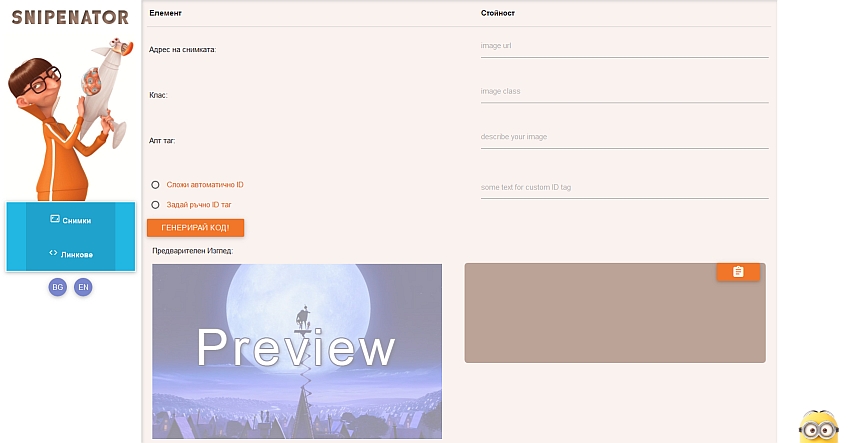Click the Алт таг: label

162,141
